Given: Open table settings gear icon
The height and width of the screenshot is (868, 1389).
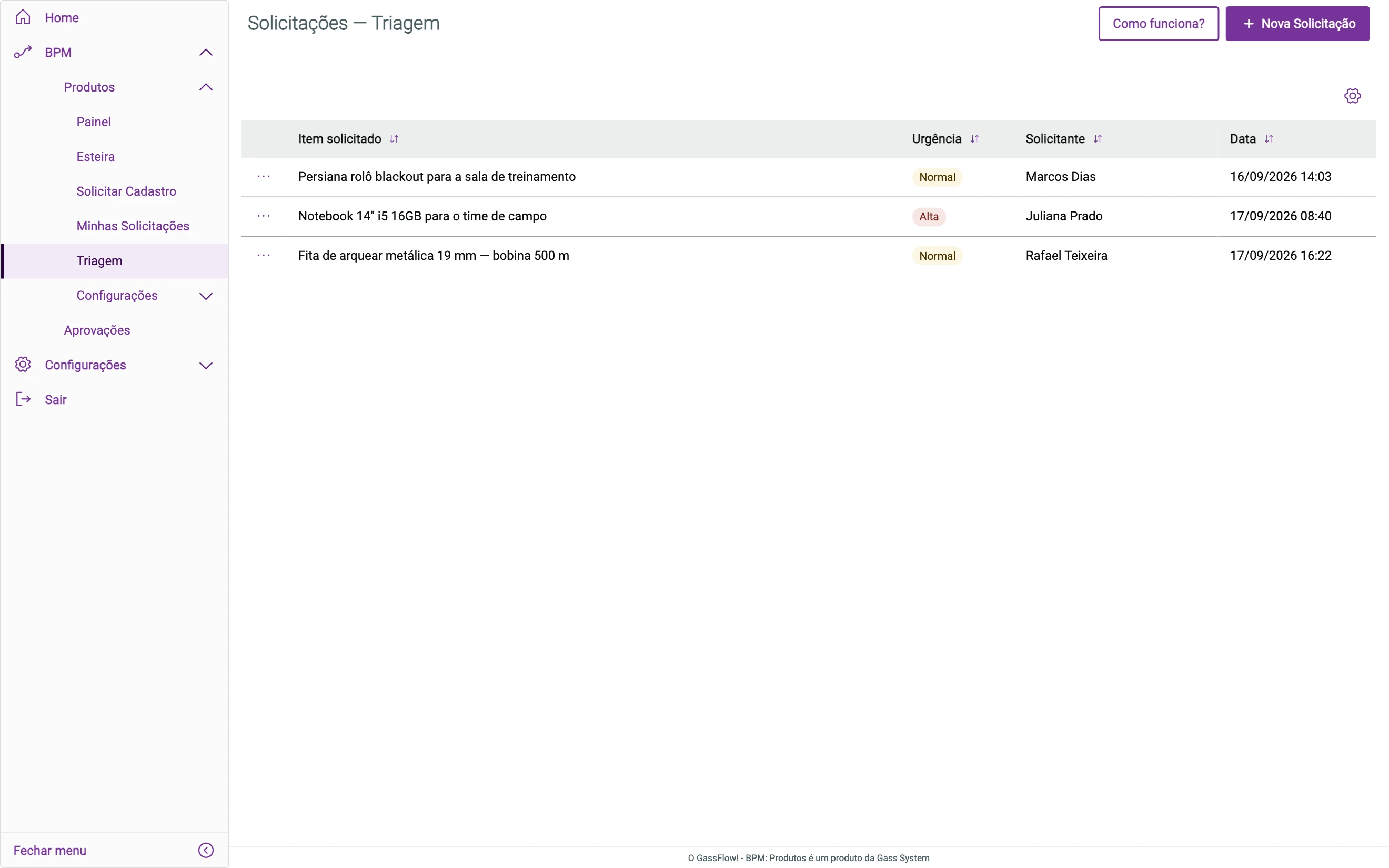Looking at the screenshot, I should point(1352,96).
